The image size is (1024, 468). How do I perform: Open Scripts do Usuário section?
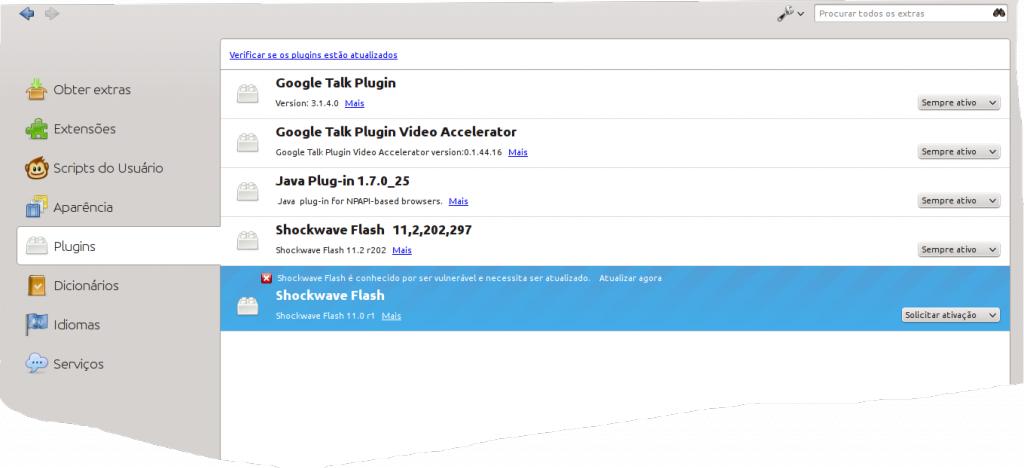108,168
